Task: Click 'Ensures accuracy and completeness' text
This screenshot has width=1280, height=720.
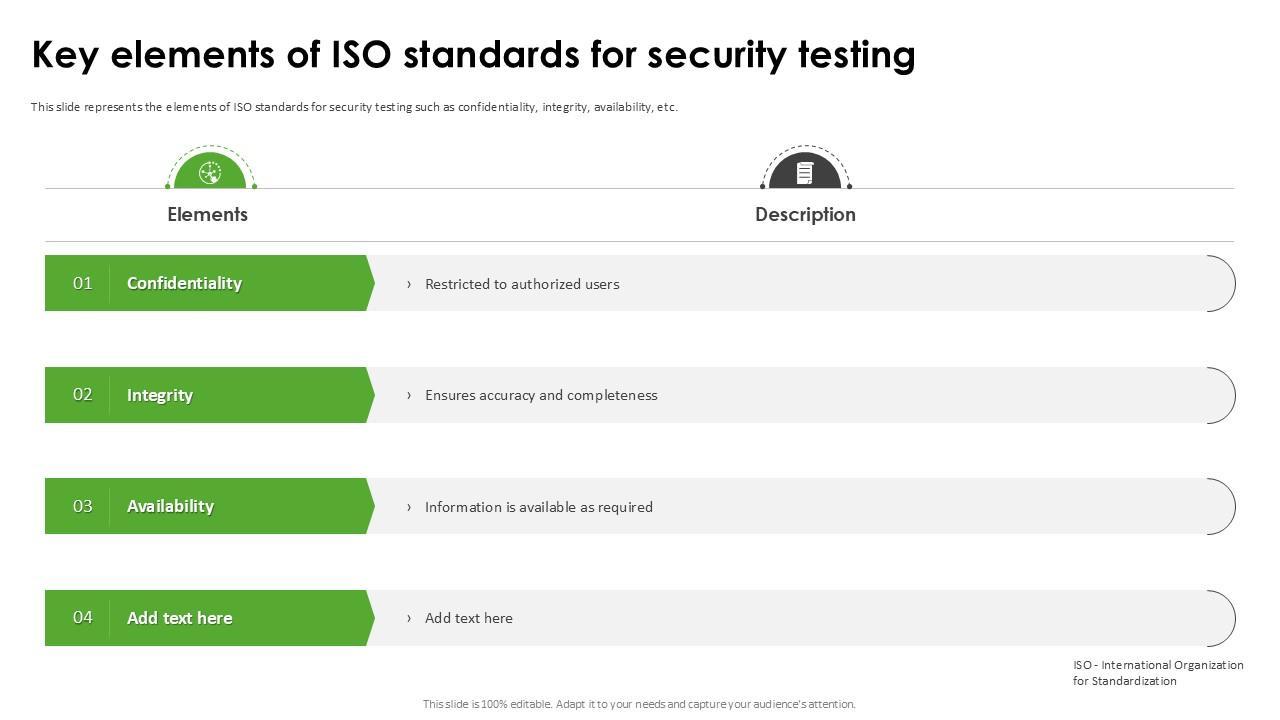Action: 541,395
